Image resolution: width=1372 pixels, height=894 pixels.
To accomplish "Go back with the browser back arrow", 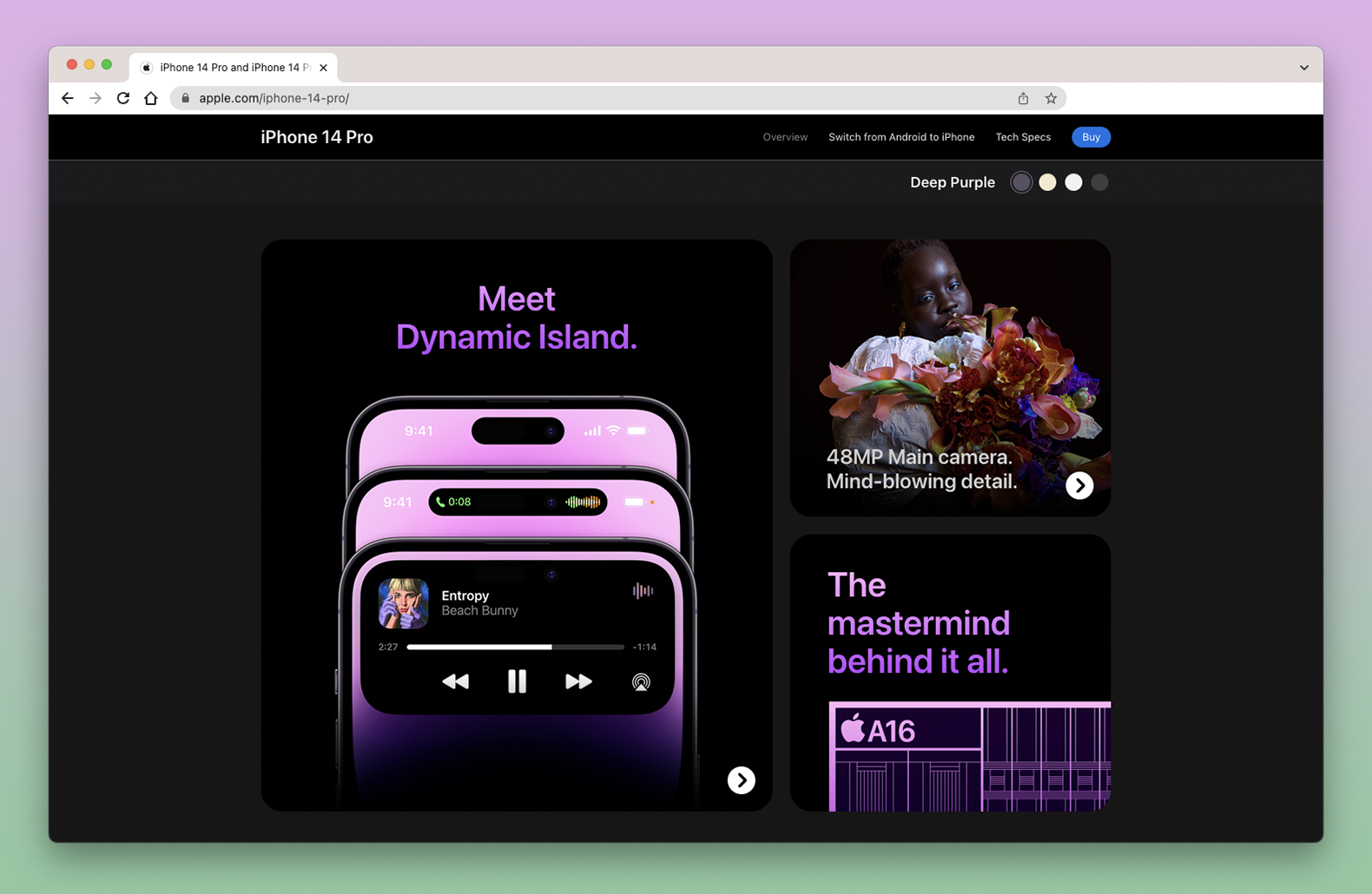I will 68,98.
